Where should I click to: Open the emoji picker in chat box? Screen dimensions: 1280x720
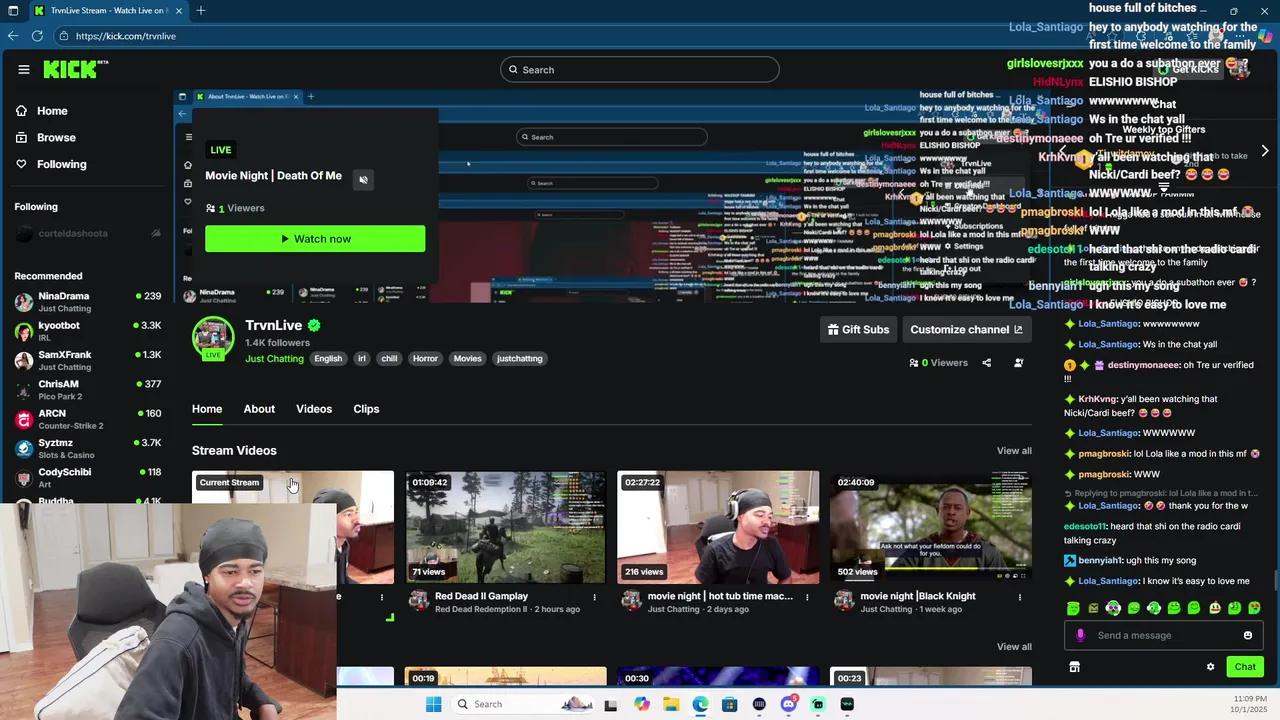(x=1248, y=635)
